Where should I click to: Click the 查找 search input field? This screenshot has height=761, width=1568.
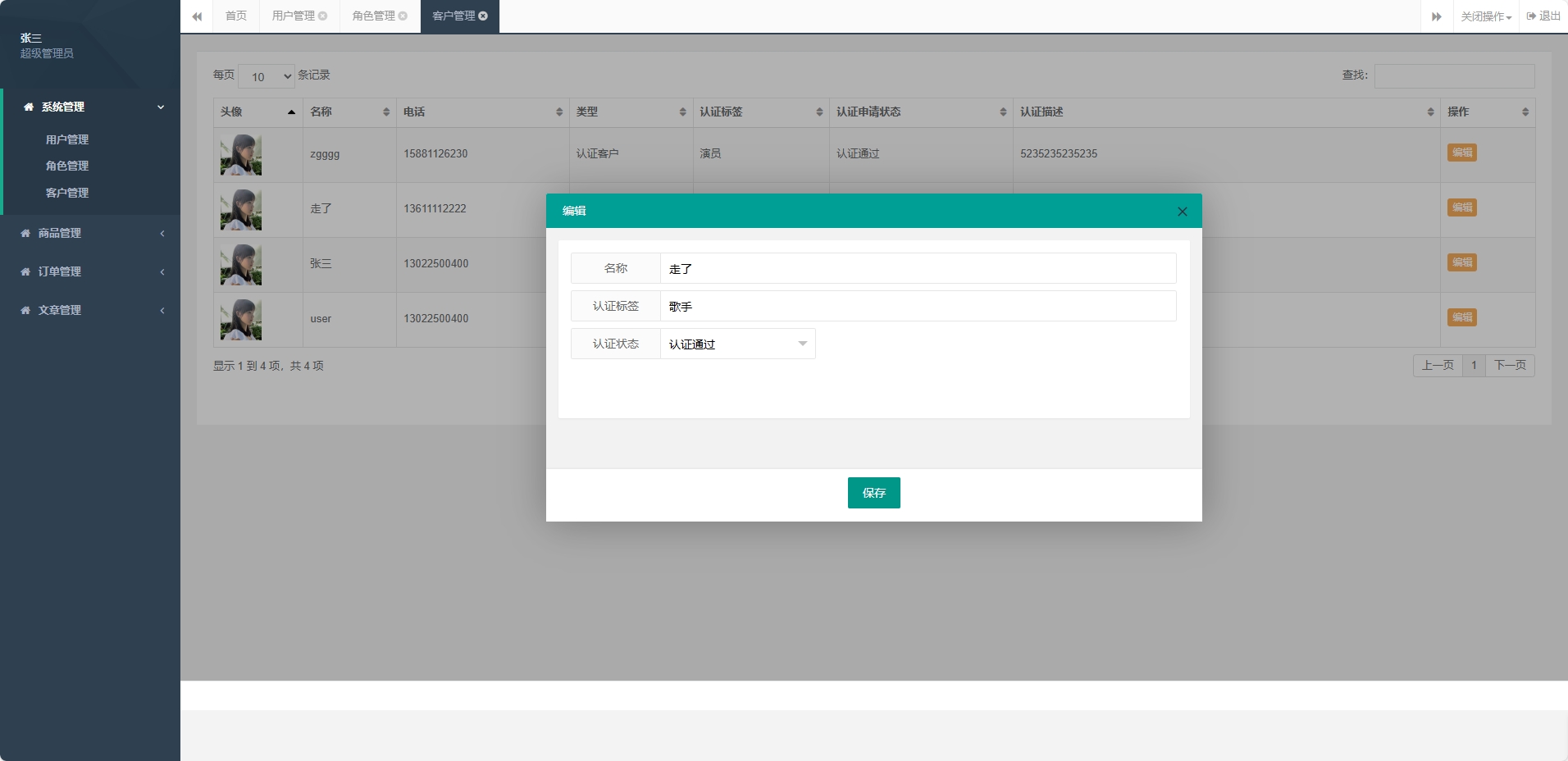[1454, 75]
